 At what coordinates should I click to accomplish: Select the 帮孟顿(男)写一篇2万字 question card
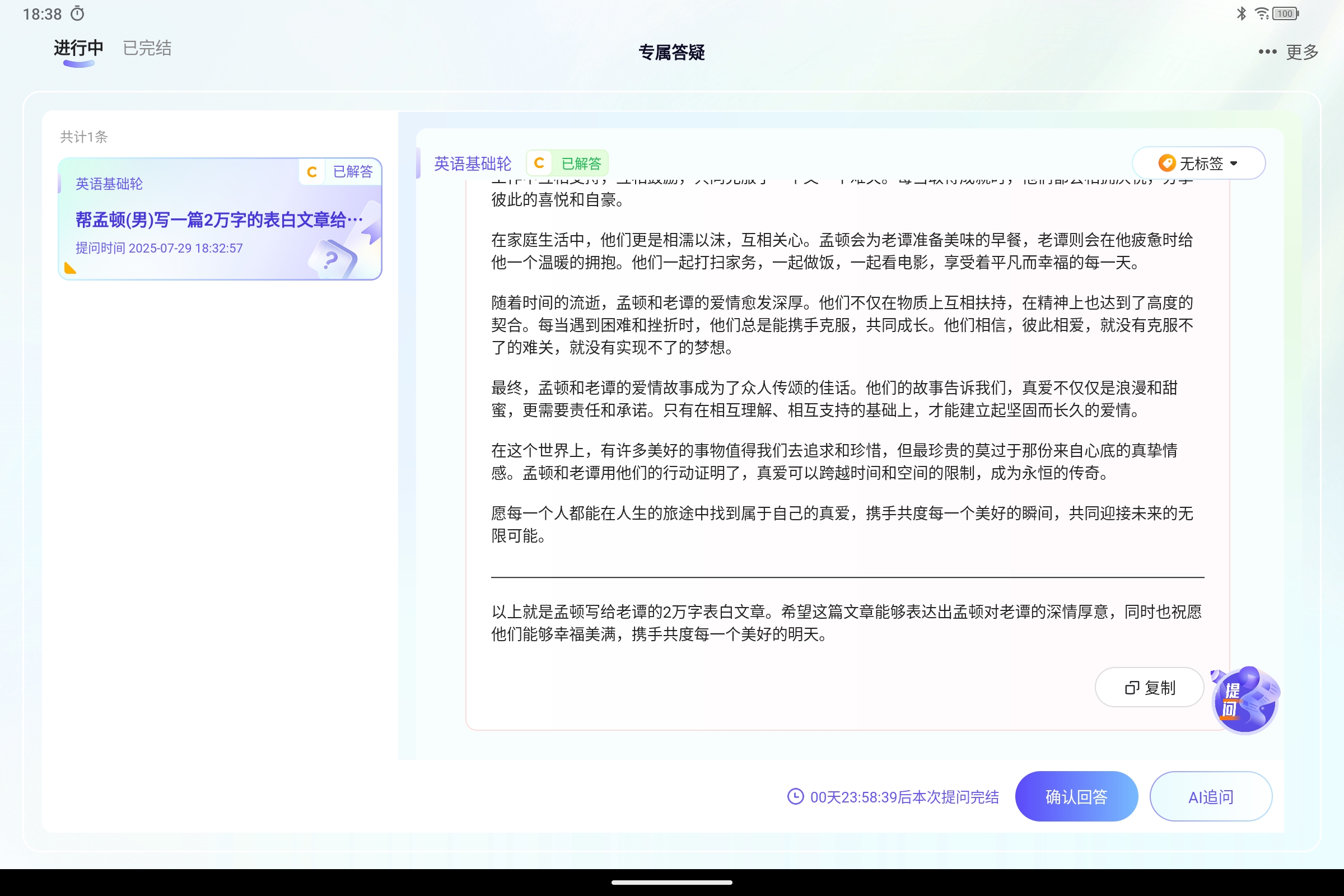220,219
